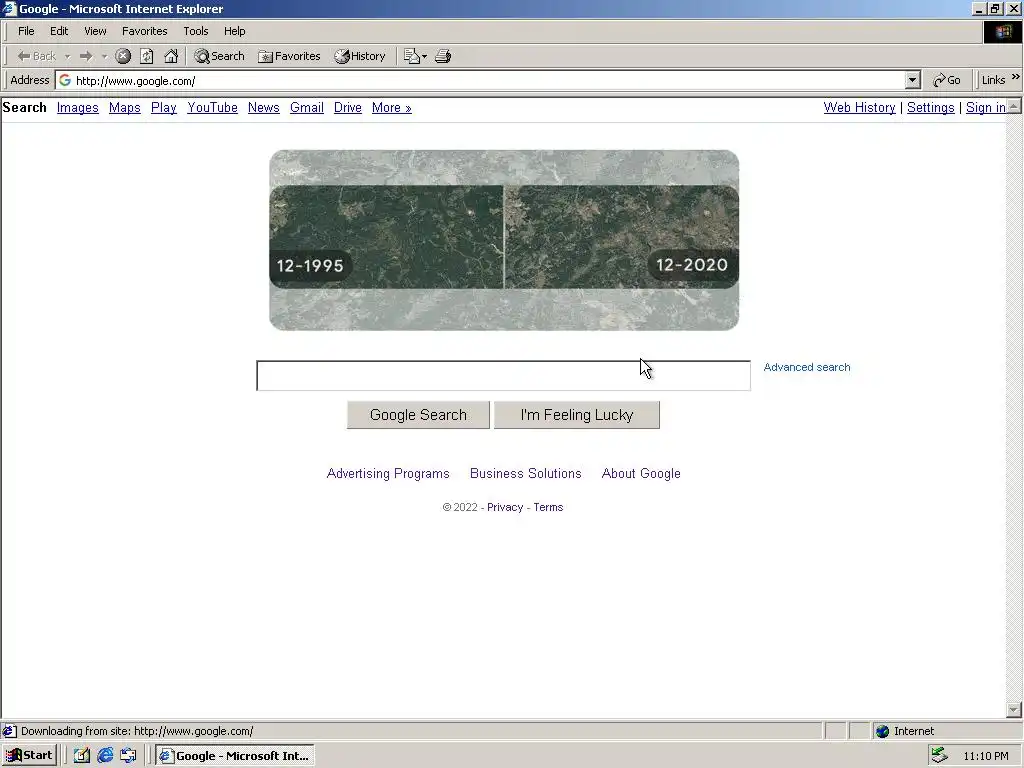Open the Search pane toolbar button
The width and height of the screenshot is (1024, 768).
click(219, 56)
